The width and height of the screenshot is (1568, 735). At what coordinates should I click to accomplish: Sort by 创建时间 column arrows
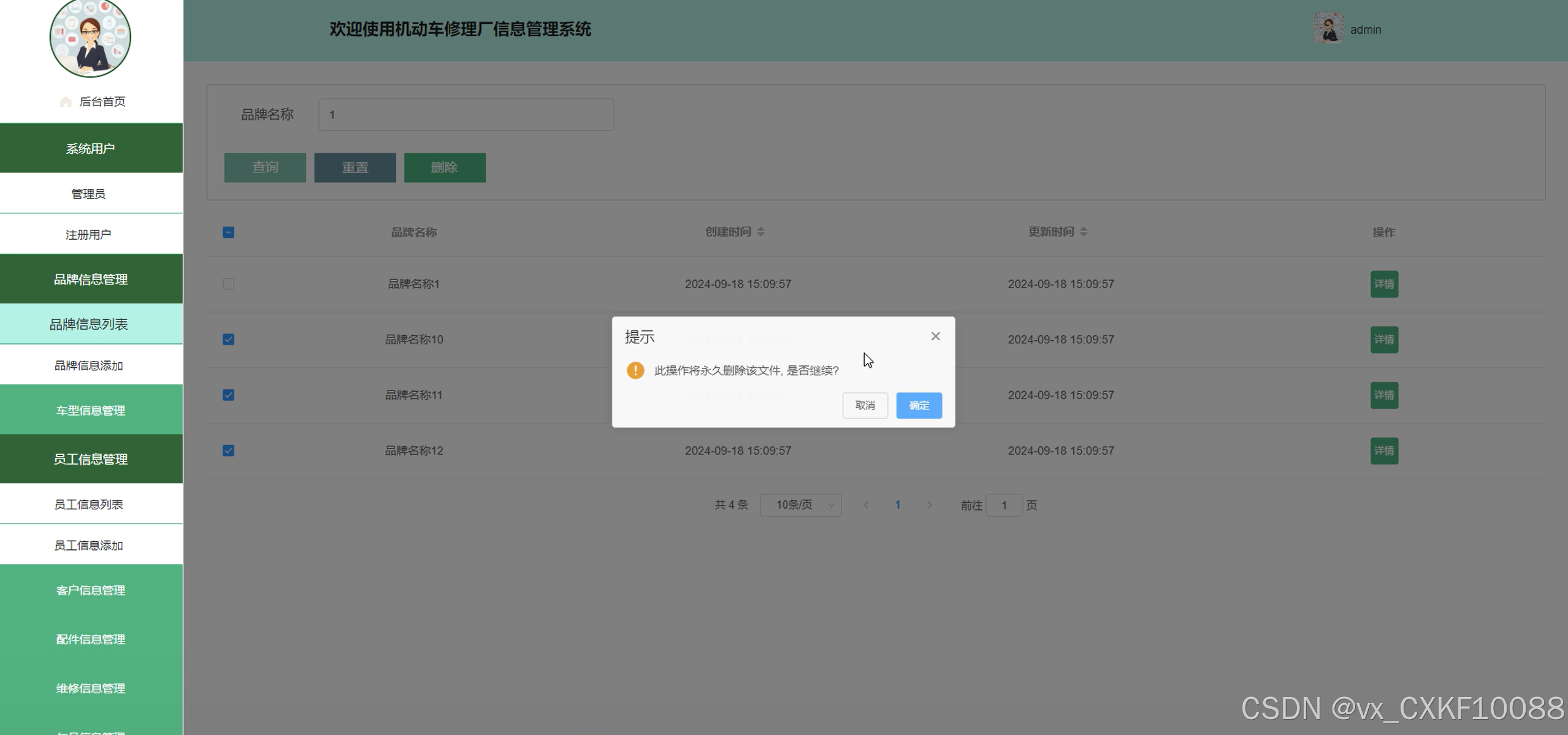click(760, 232)
